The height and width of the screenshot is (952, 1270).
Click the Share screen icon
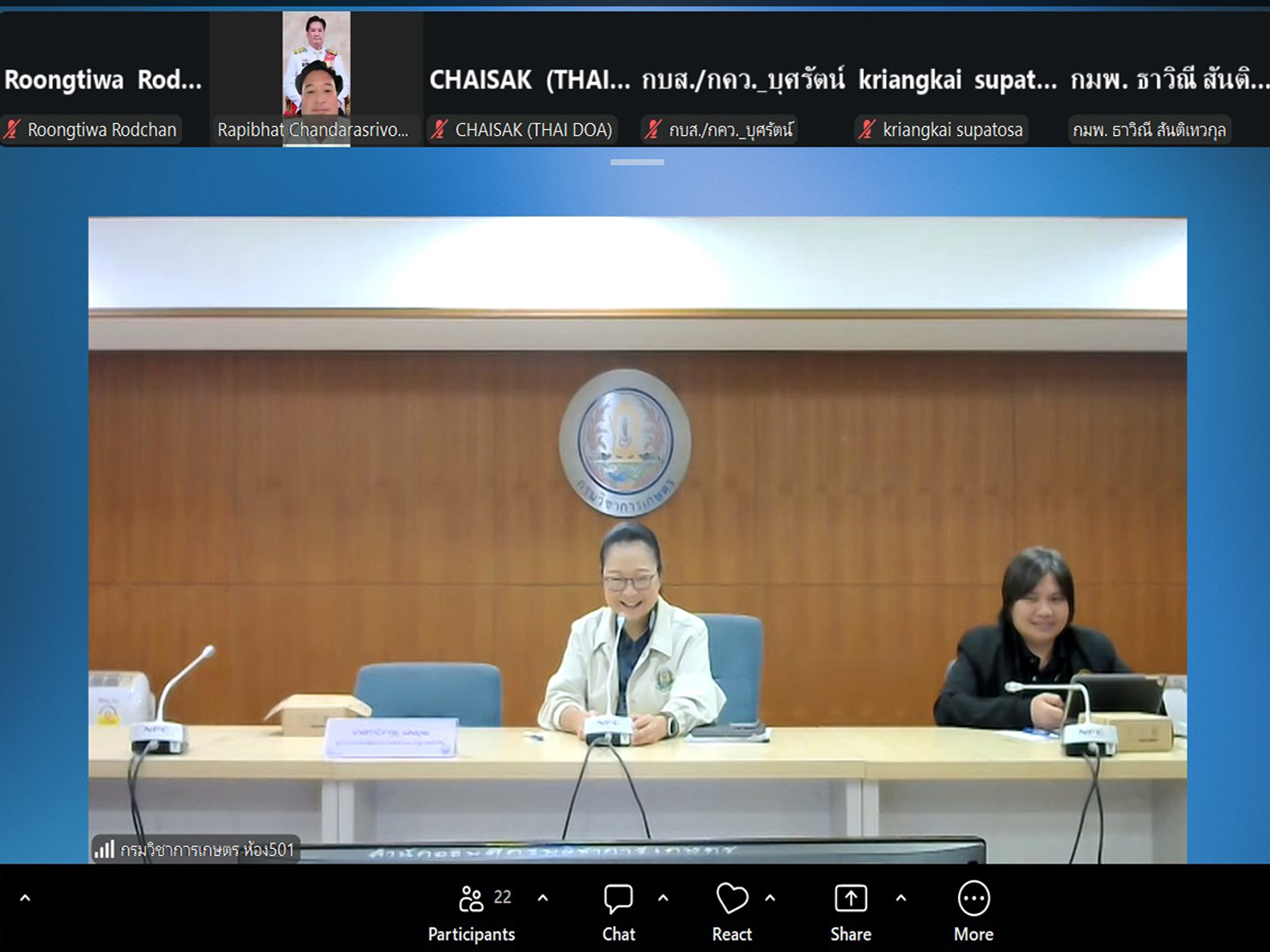coord(851,899)
